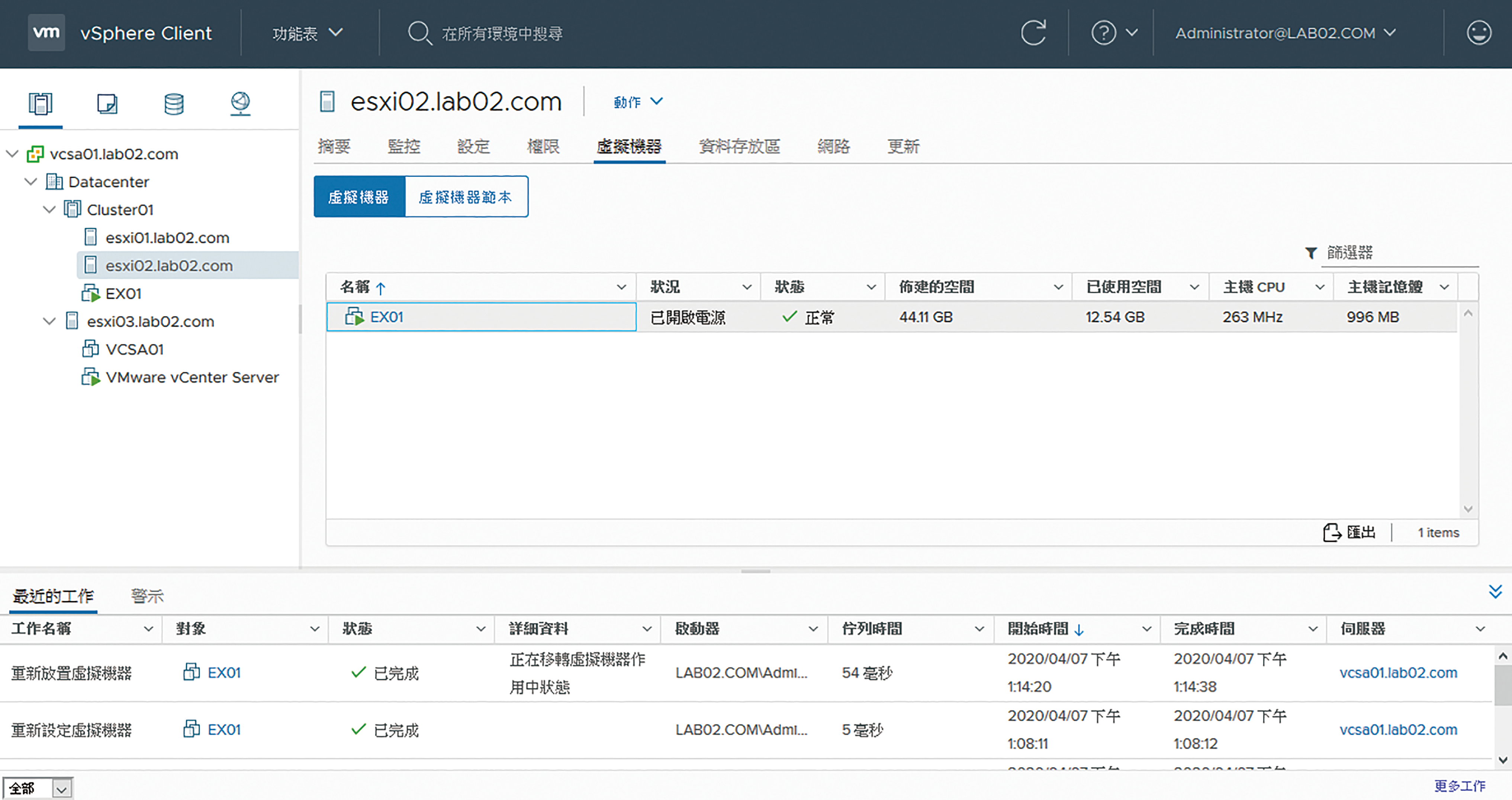Open the 佈建的空間 column chevron
Screen dimensions: 1512x800
tap(1058, 287)
